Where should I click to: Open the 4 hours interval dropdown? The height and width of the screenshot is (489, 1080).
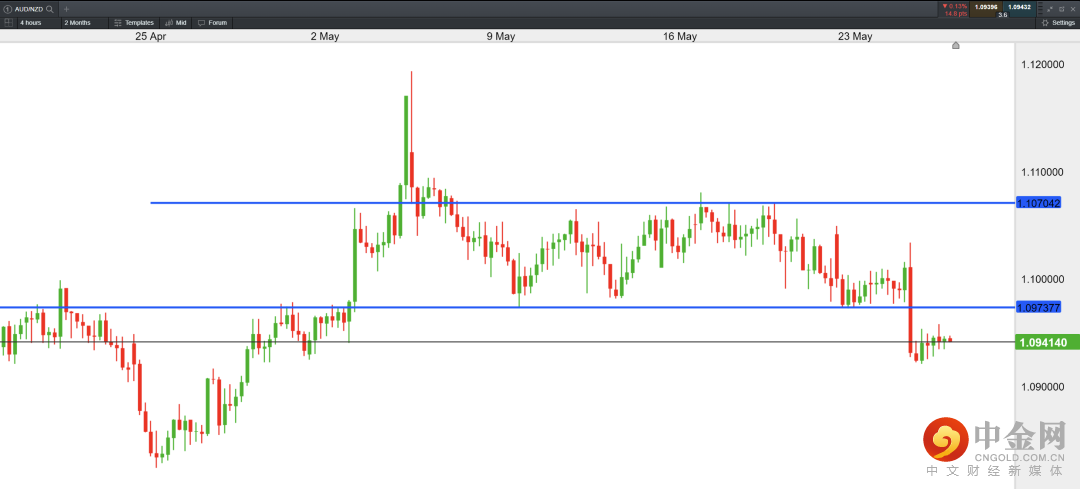click(x=39, y=23)
